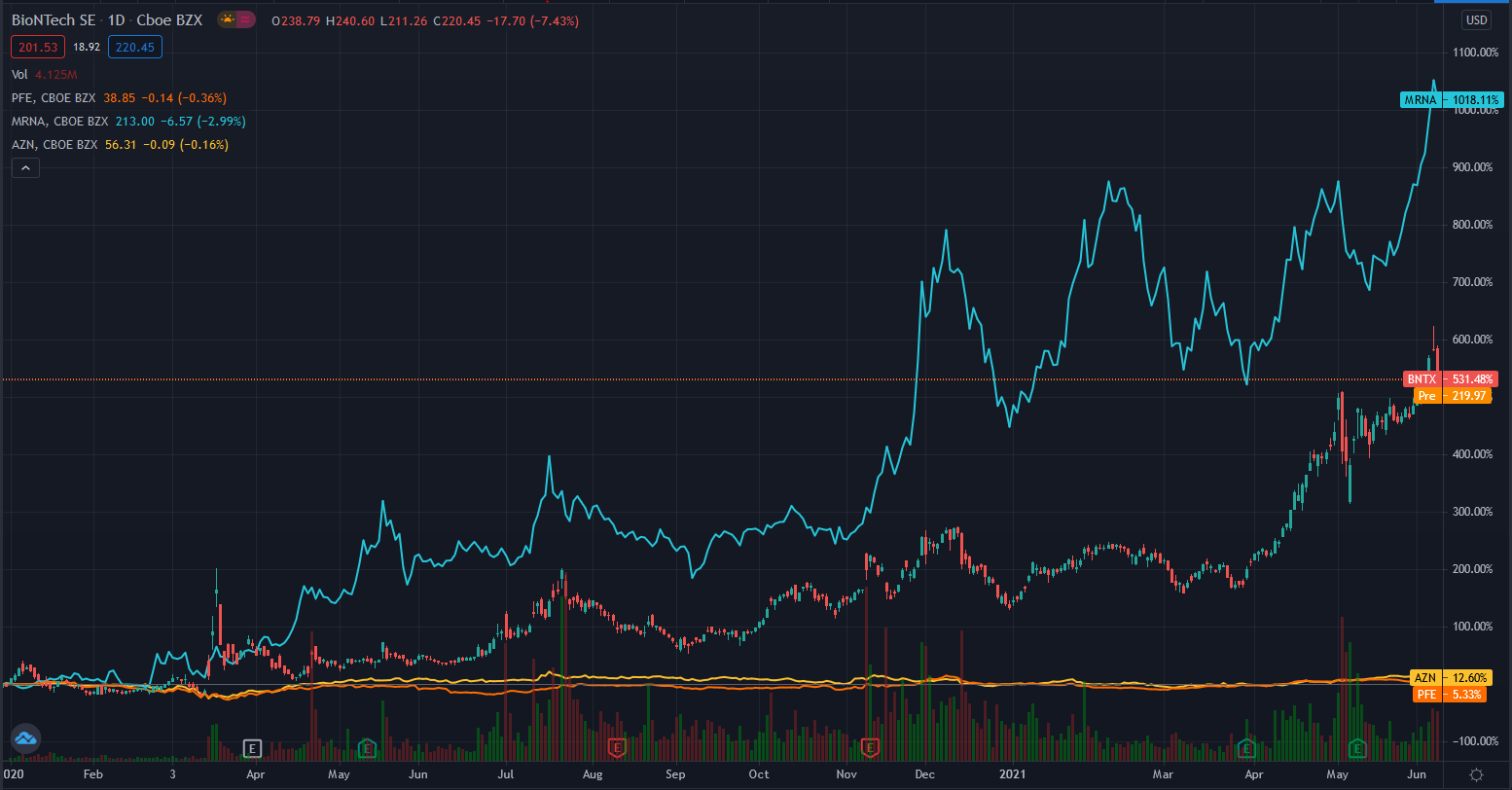Click red E earnings marker after Nov
The image size is (1512, 790).
tap(871, 748)
